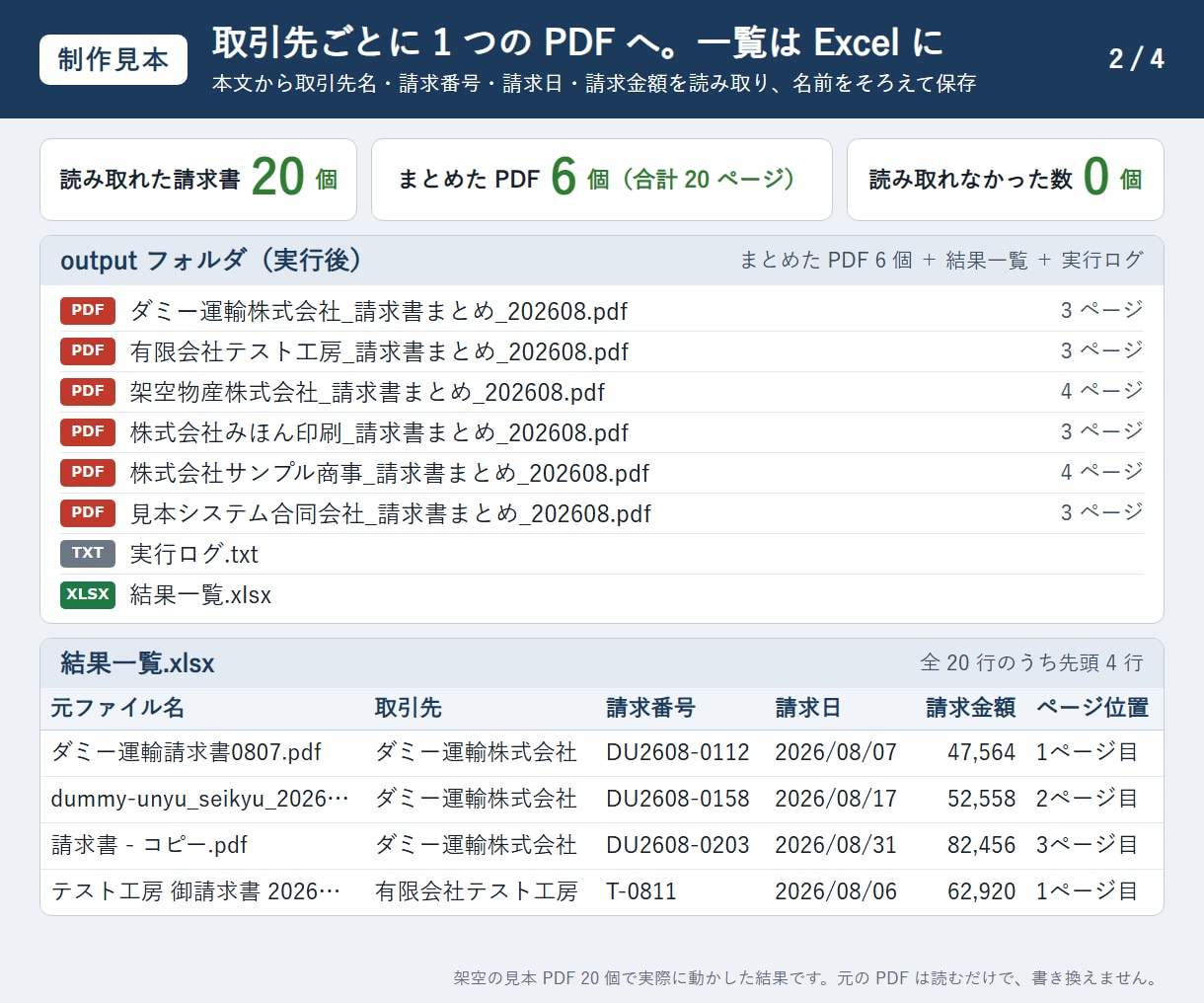This screenshot has height=1003, width=1204.
Task: Click the date 2026/08/06
Action: (x=836, y=891)
